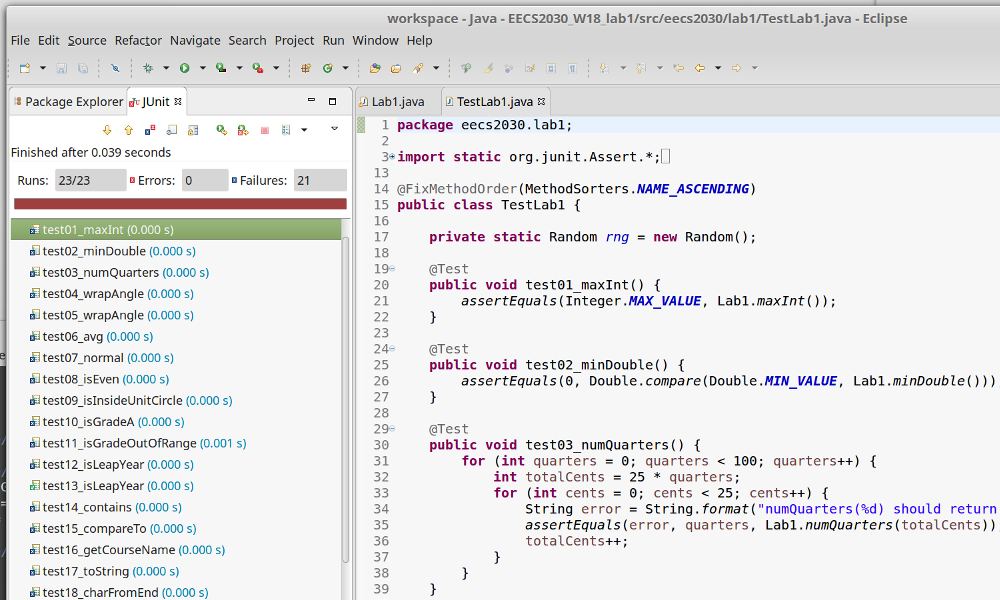Maximize the JUnit view panel
Screen dimensions: 1000x600
[332, 101]
